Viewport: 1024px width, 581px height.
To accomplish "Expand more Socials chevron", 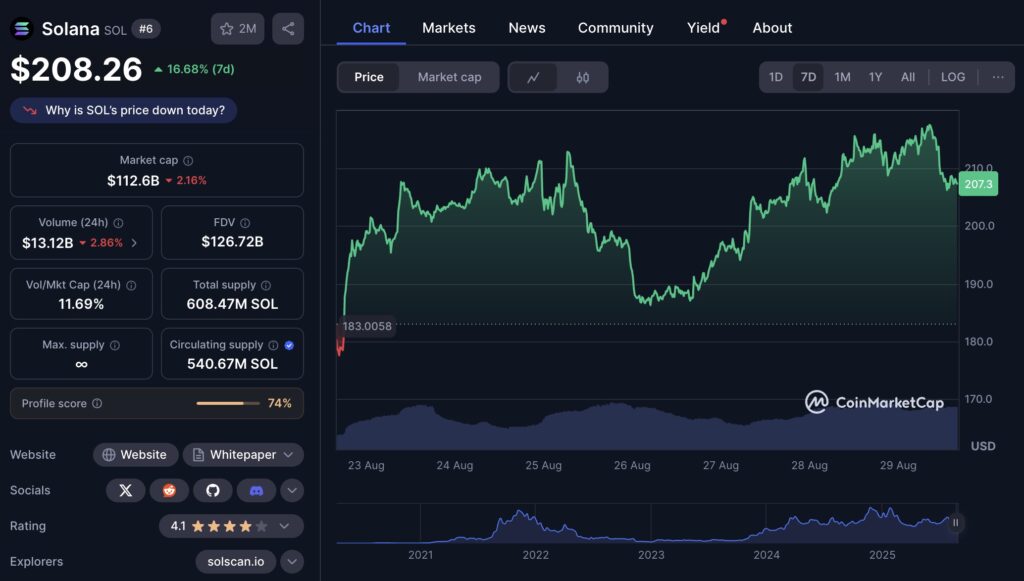I will [292, 490].
